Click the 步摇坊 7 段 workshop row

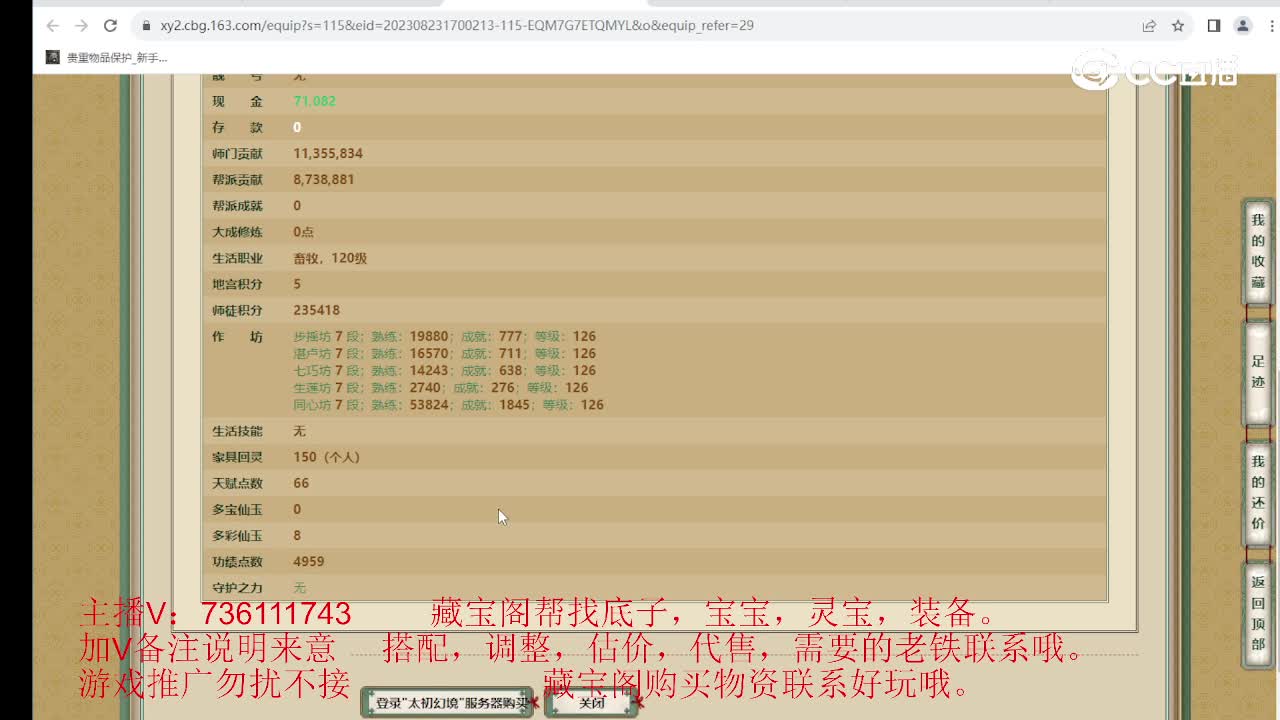point(444,336)
